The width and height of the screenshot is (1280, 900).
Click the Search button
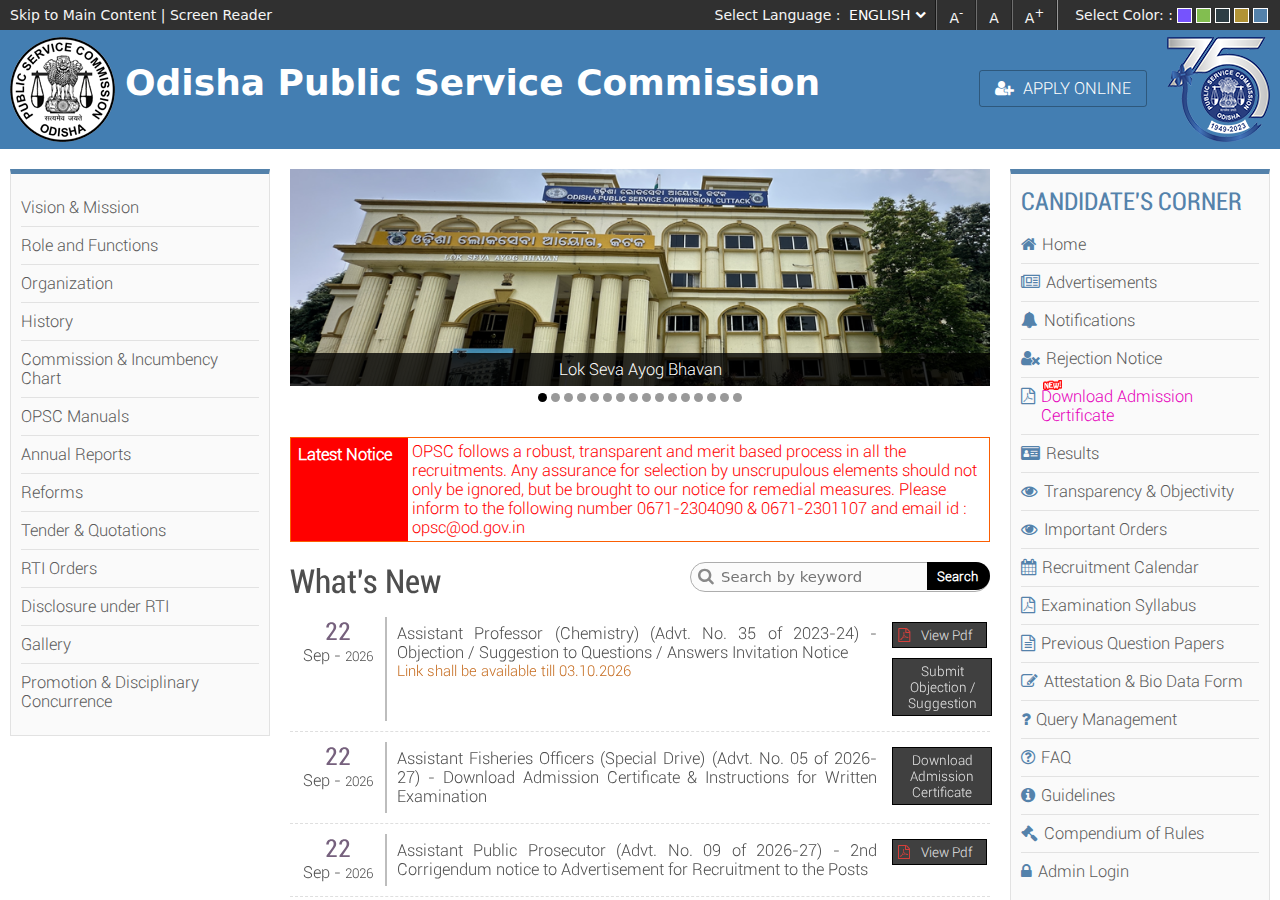pyautogui.click(x=958, y=577)
